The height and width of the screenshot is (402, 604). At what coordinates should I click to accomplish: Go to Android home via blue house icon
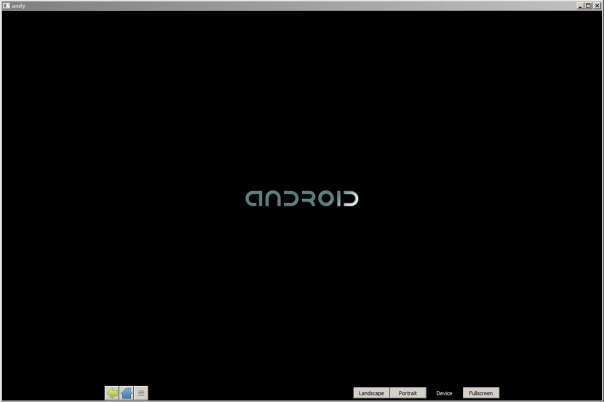[x=126, y=393]
